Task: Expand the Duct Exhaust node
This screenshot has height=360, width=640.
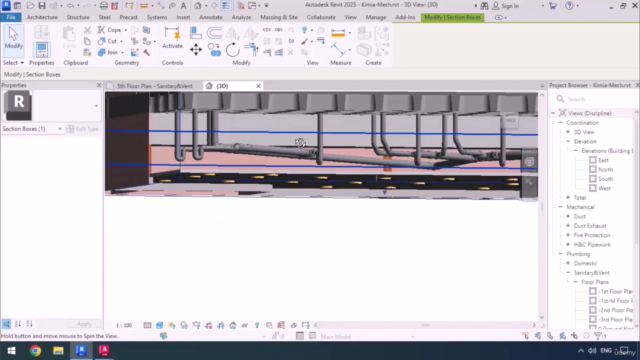Action: [568, 226]
